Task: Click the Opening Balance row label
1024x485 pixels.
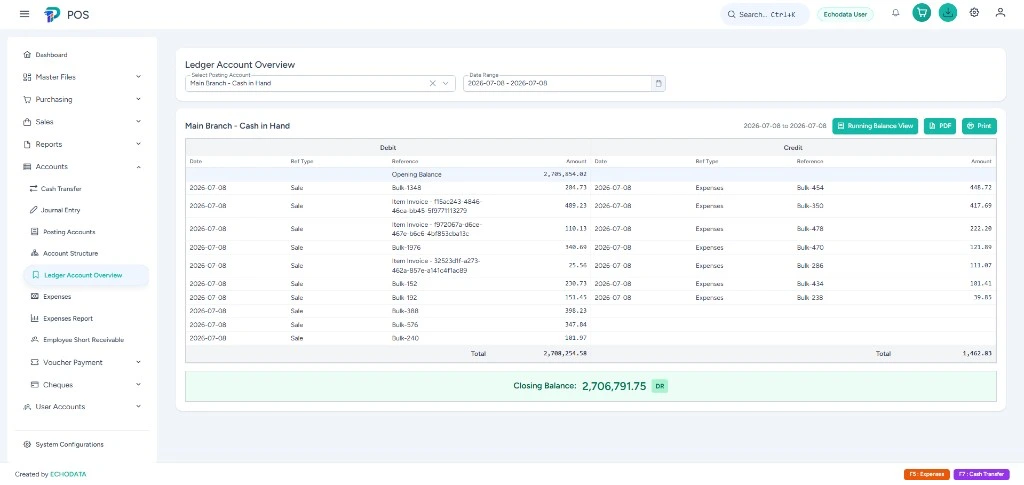Action: [x=417, y=174]
